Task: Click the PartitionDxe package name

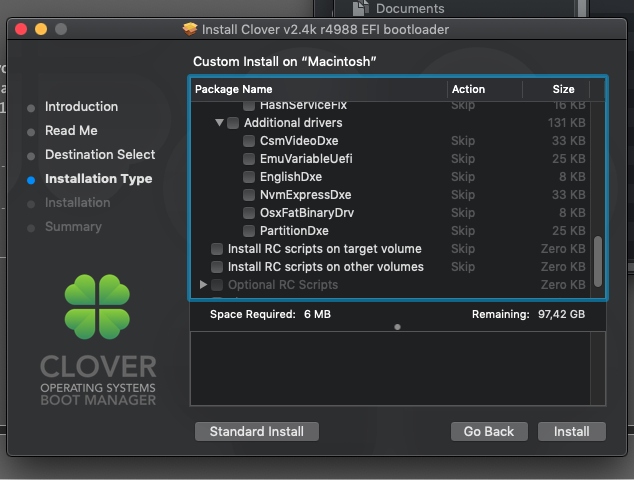Action: coord(294,231)
